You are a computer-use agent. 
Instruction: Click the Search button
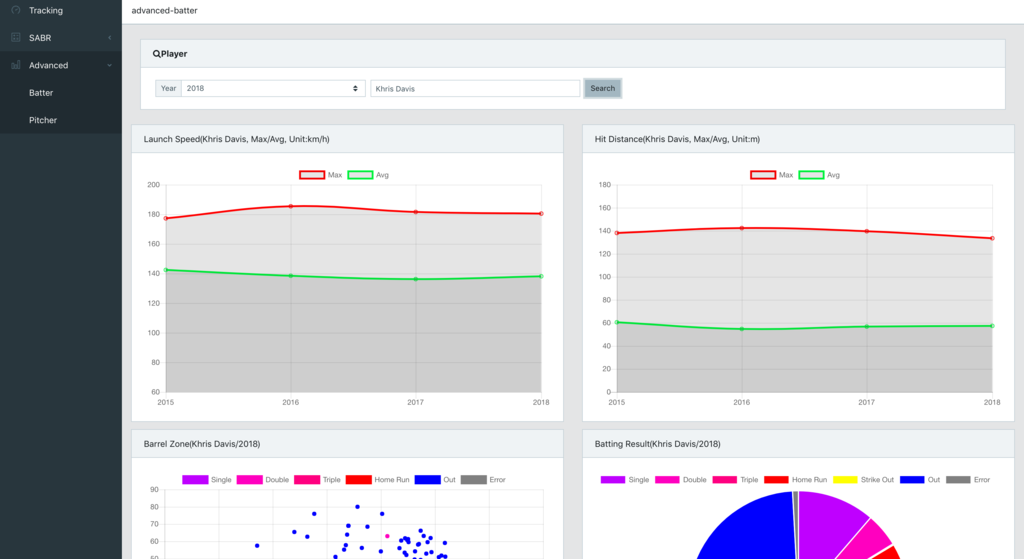click(602, 88)
